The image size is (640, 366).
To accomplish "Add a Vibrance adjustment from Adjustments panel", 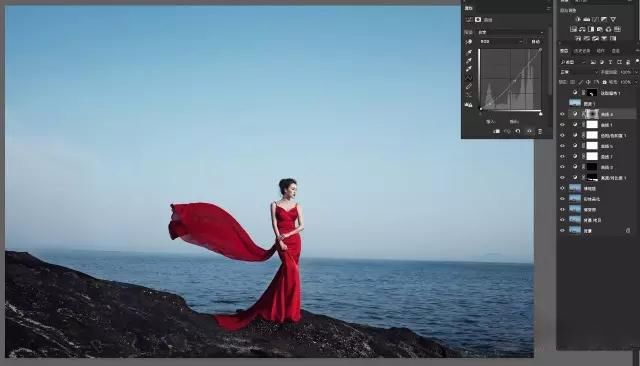I will (x=613, y=19).
